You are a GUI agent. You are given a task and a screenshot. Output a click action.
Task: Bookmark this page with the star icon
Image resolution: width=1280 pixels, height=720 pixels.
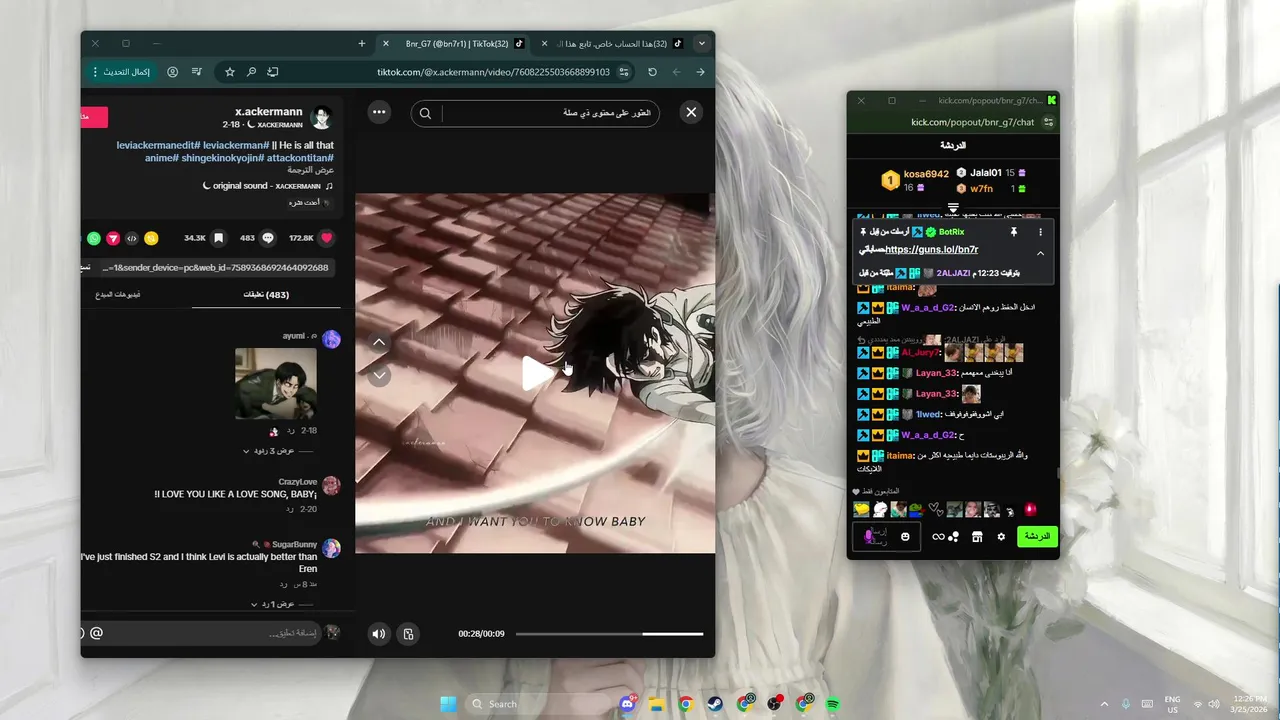229,72
